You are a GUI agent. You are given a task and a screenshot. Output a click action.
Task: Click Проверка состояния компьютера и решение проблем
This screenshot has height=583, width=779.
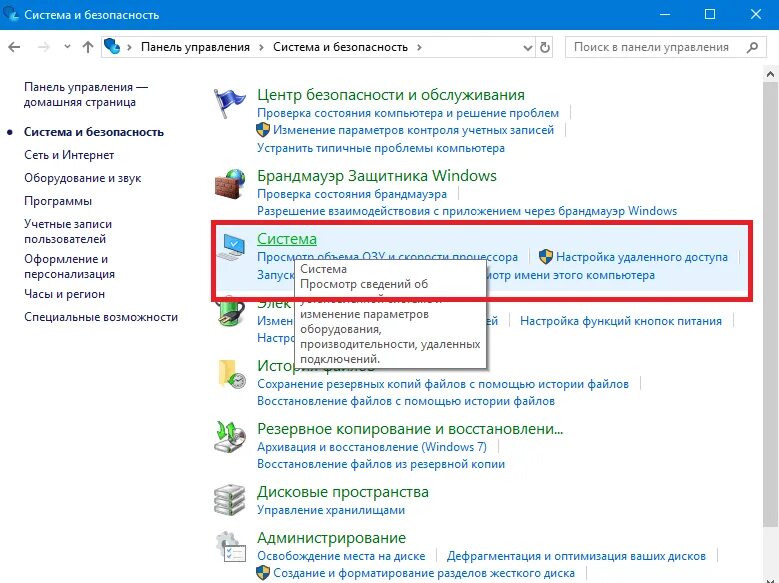click(x=408, y=113)
